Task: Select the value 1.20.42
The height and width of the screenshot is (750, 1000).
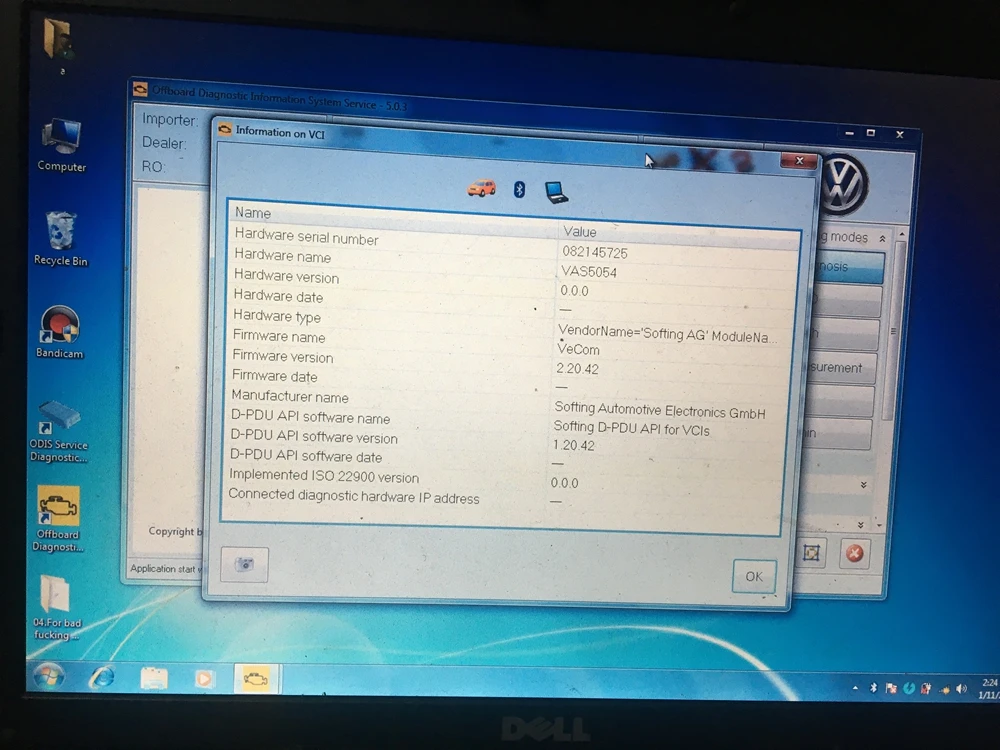Action: coord(573,445)
